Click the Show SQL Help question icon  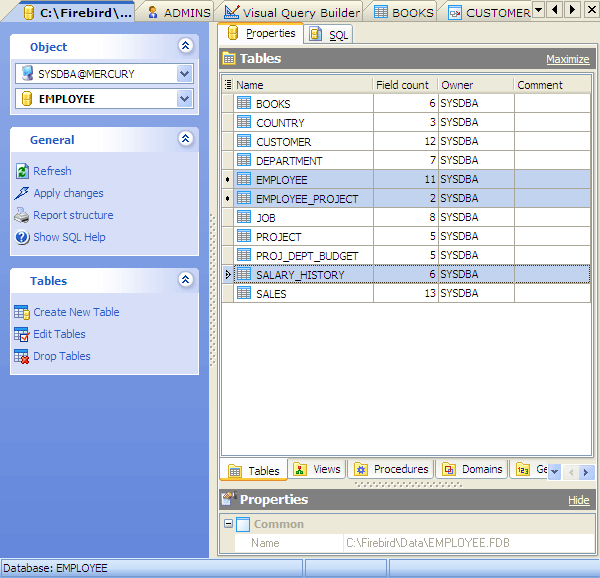[22, 237]
